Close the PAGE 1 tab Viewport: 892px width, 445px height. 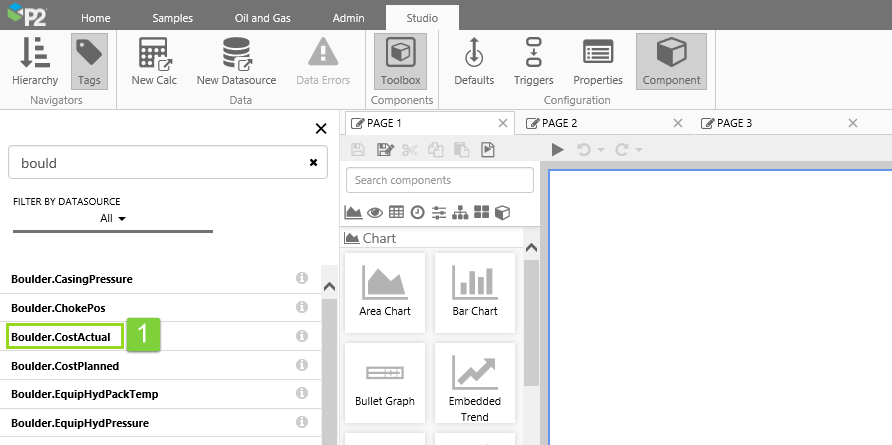pyautogui.click(x=503, y=123)
